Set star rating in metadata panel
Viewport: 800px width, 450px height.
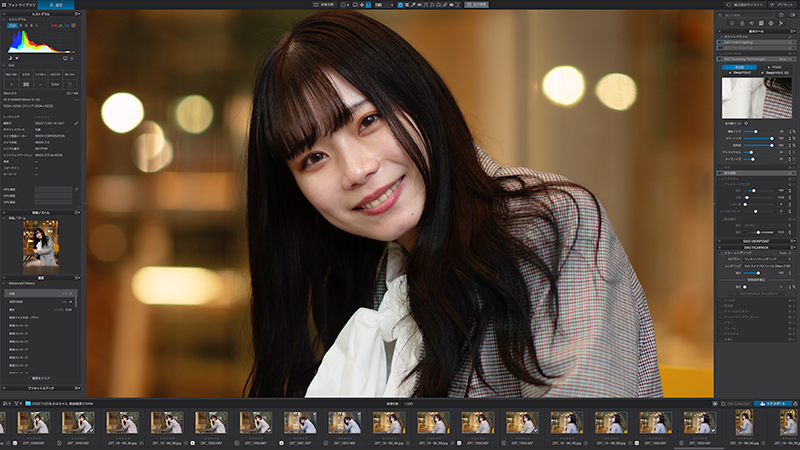(43, 117)
